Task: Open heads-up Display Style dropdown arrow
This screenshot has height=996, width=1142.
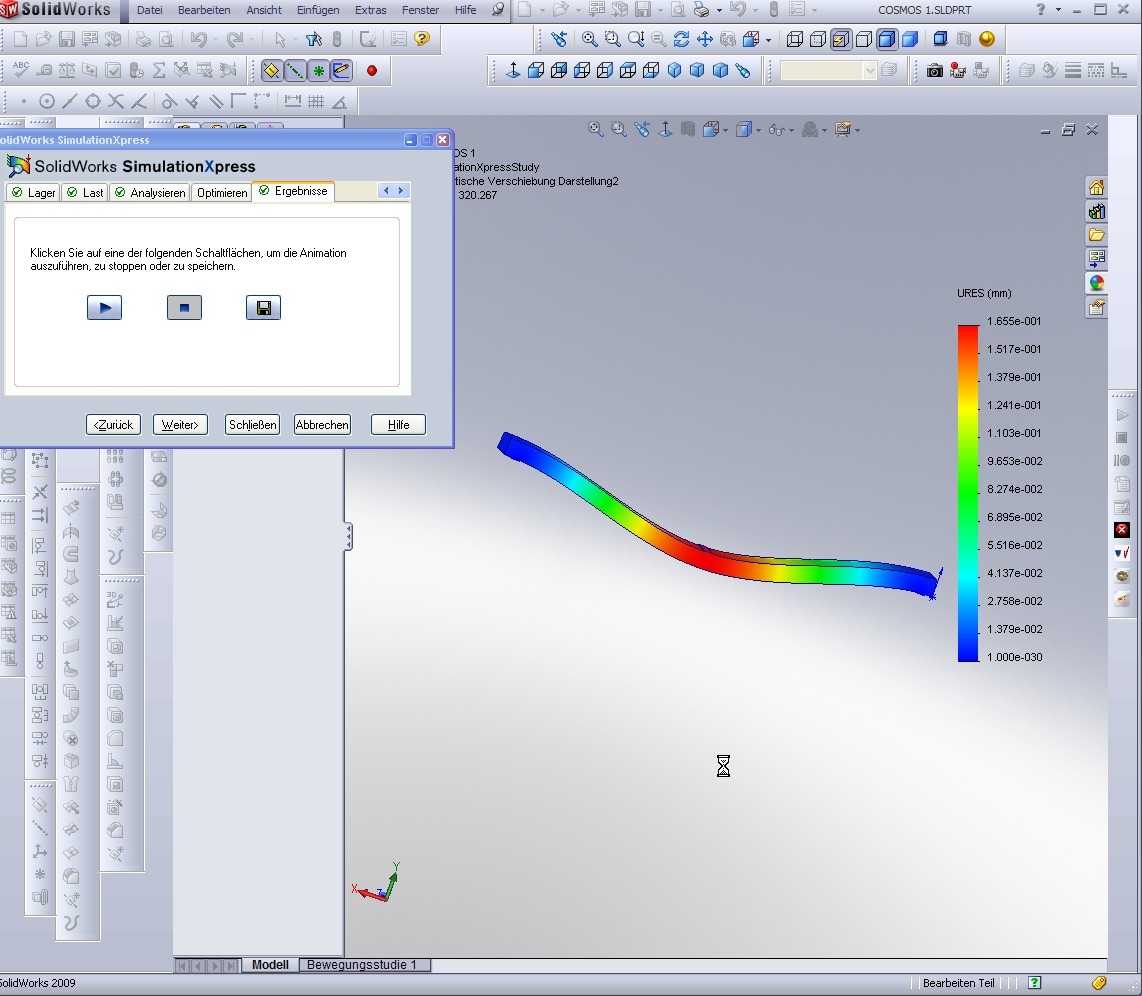Action: tap(758, 130)
